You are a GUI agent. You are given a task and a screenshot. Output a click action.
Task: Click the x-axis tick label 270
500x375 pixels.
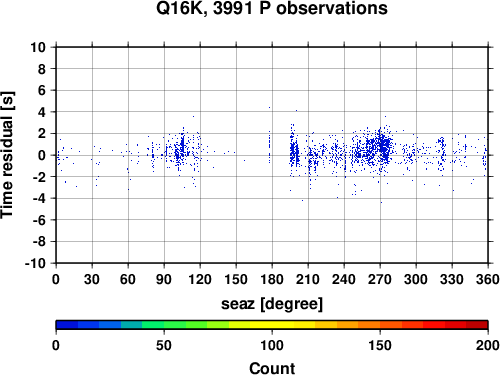380,279
